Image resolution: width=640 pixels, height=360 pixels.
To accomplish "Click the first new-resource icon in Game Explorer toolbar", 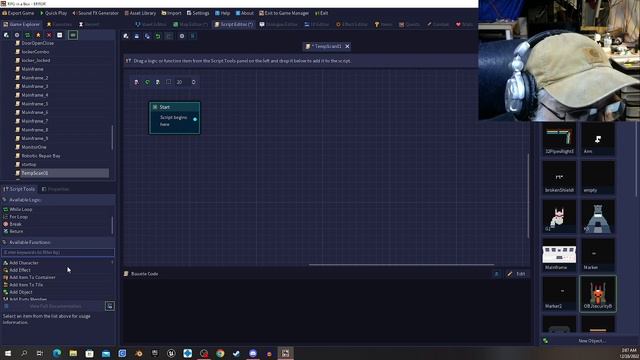I will (6, 36).
